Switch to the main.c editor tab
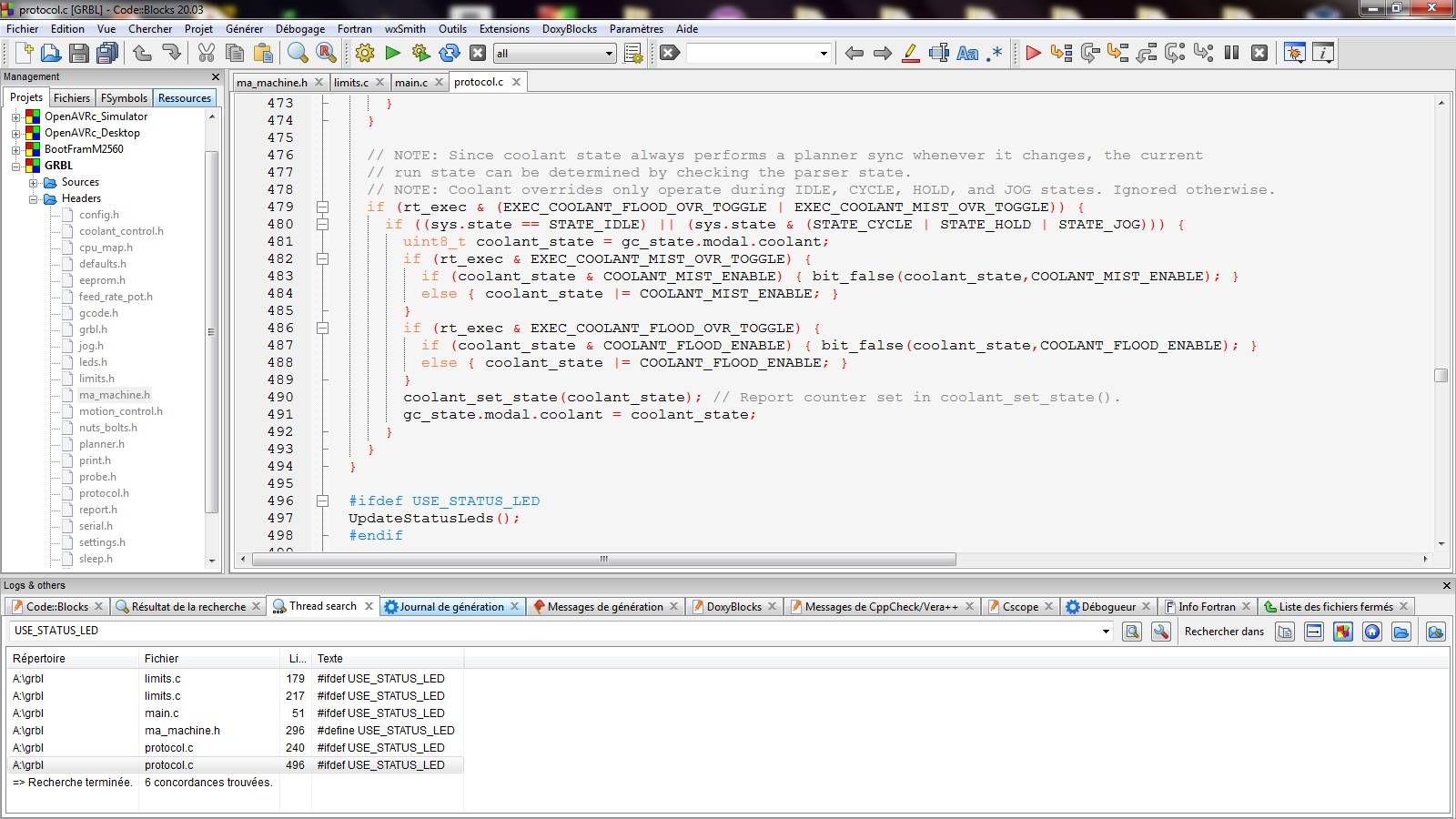 [x=410, y=82]
